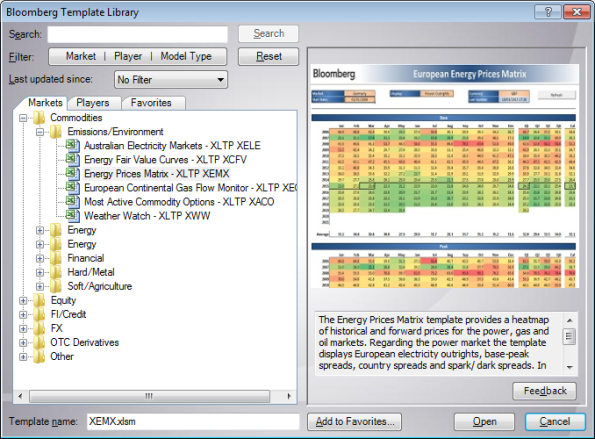Click the description scroll up arrow
The image size is (595, 439).
570,320
